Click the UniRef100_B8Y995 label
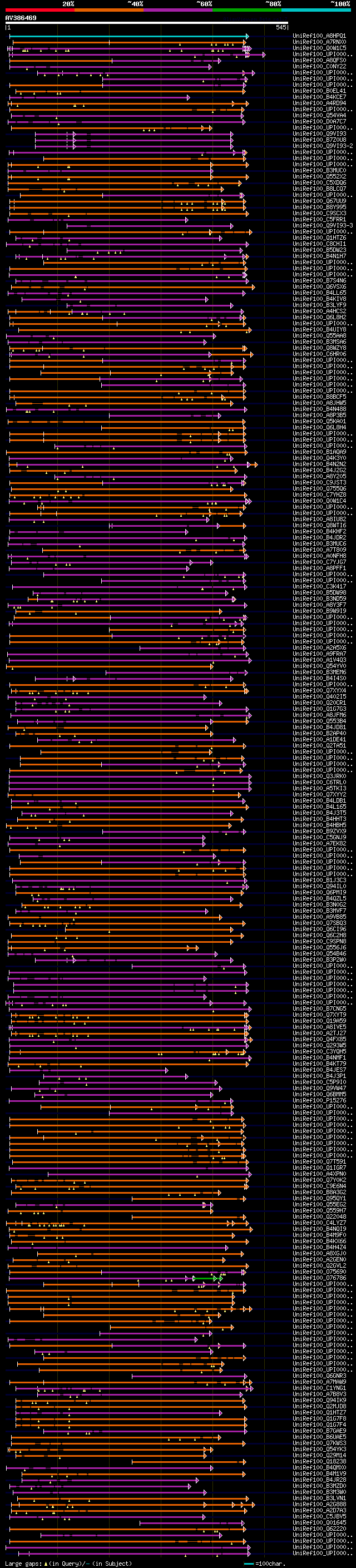Screen dimensions: 356x1568 pyautogui.click(x=319, y=207)
